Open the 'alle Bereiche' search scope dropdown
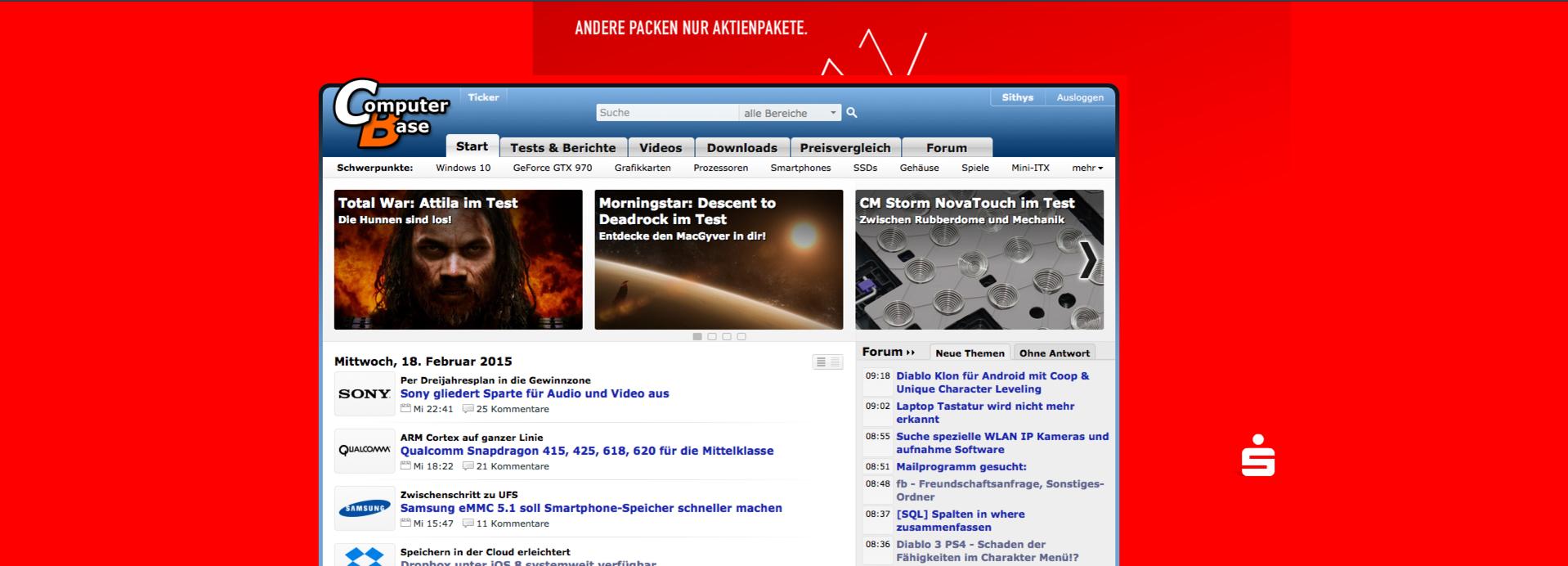 790,113
